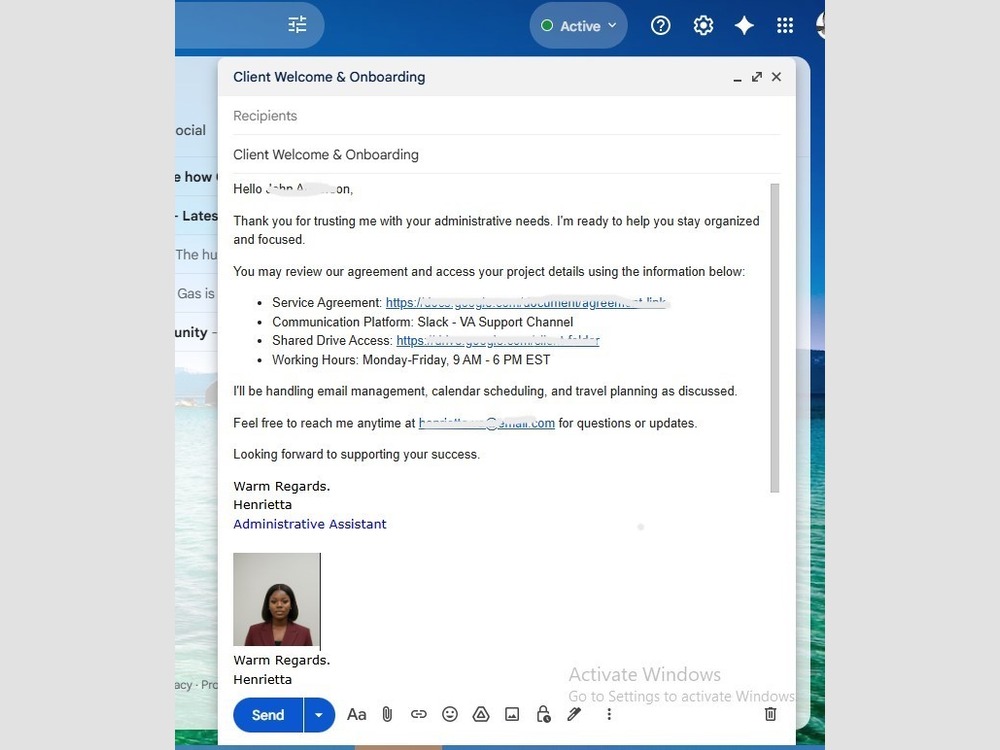This screenshot has width=1000, height=750.
Task: Insert photo icon
Action: point(512,715)
